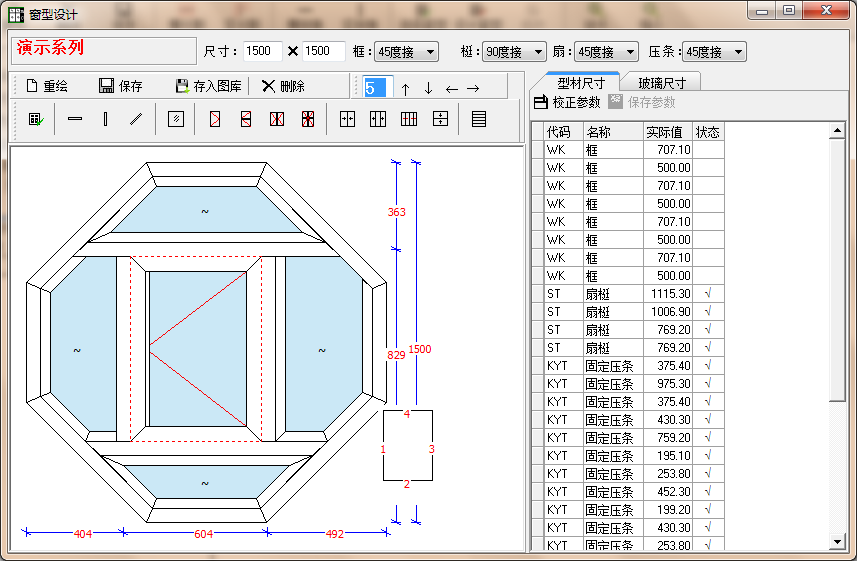Click the 404 width dimension label
857x561 pixels.
[x=83, y=534]
